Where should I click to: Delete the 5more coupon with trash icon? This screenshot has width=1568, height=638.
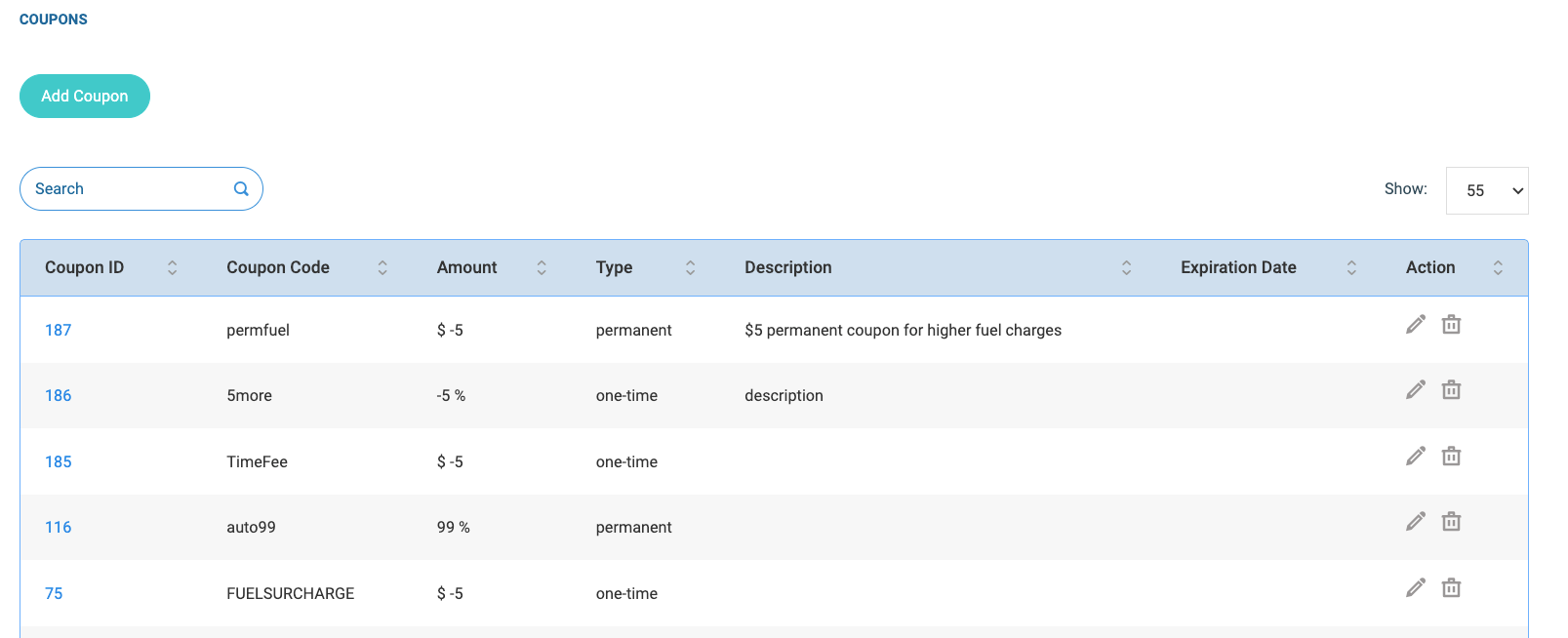(x=1452, y=389)
